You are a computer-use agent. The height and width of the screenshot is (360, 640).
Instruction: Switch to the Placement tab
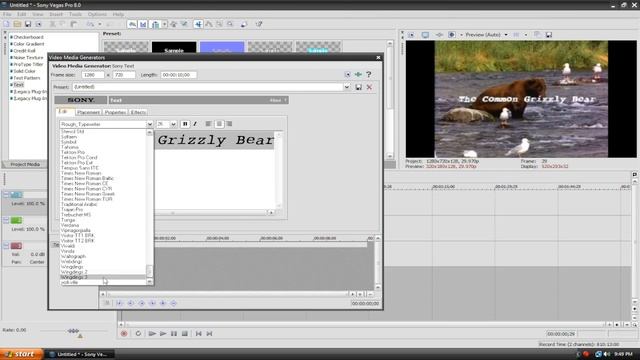88,112
